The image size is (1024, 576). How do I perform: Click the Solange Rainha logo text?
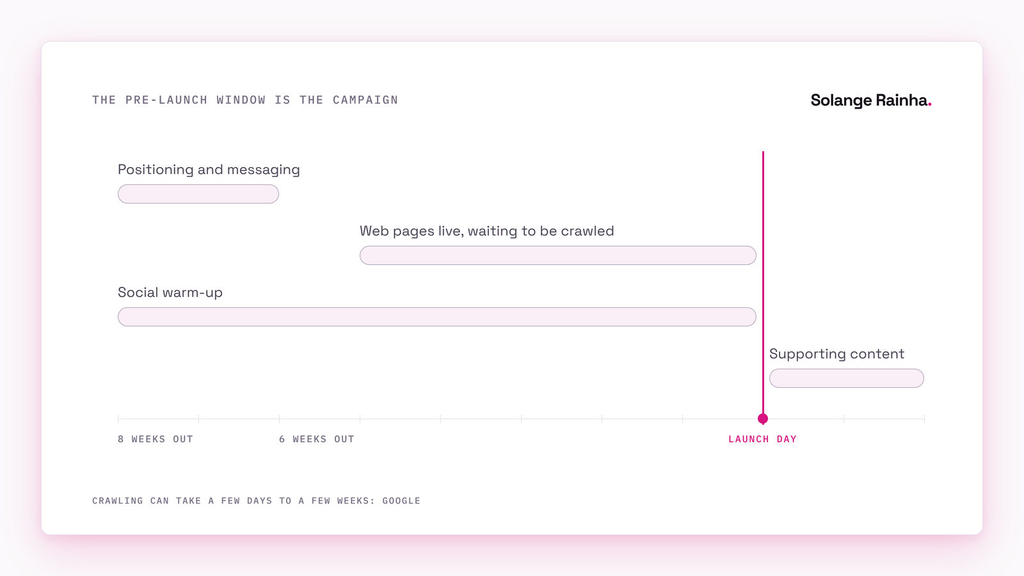(871, 101)
